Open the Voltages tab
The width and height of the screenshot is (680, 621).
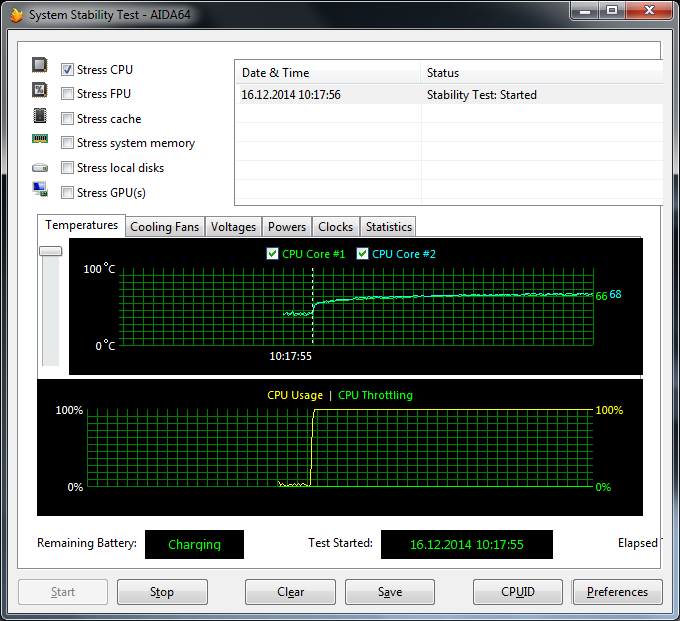(233, 227)
